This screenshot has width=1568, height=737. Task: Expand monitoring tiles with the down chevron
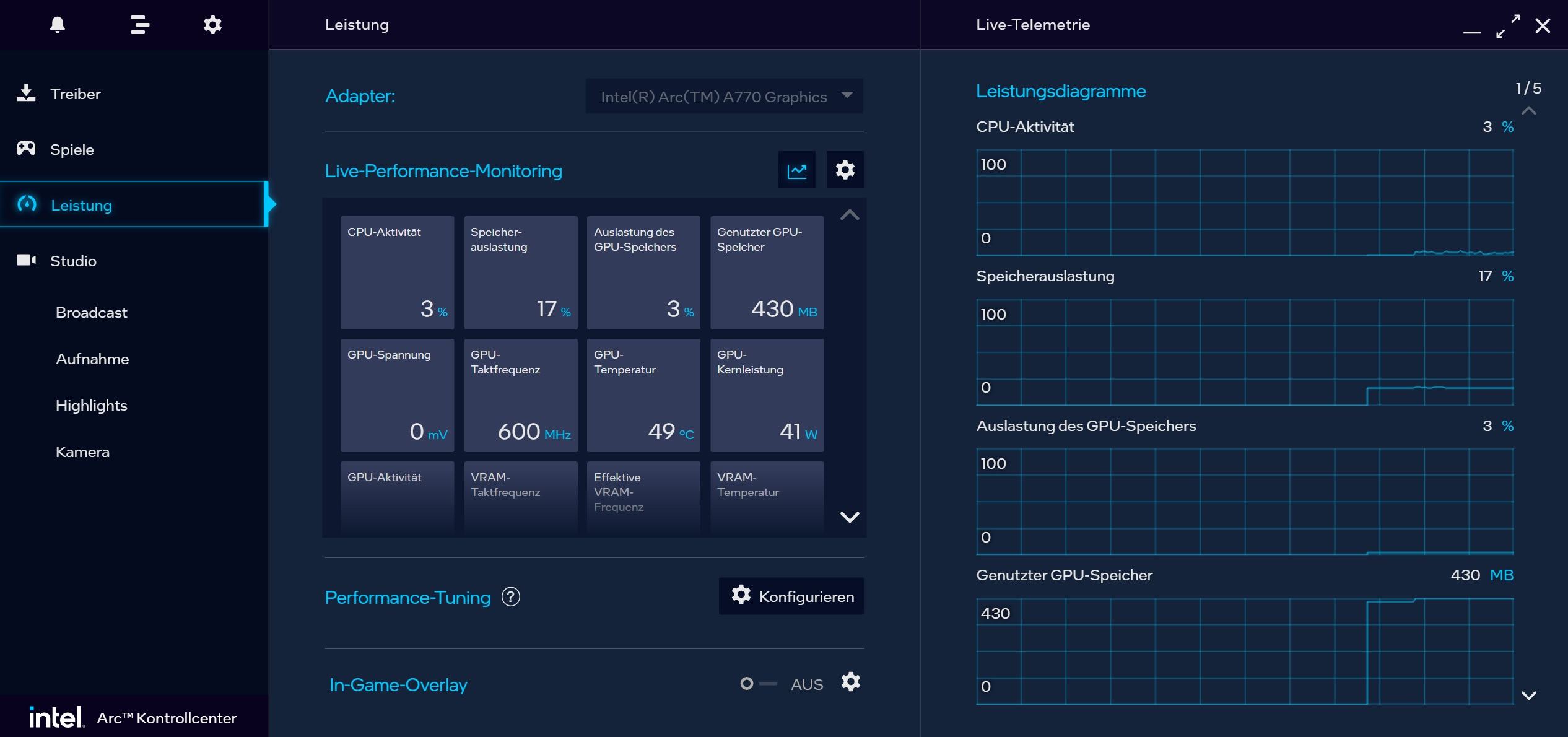(x=849, y=517)
